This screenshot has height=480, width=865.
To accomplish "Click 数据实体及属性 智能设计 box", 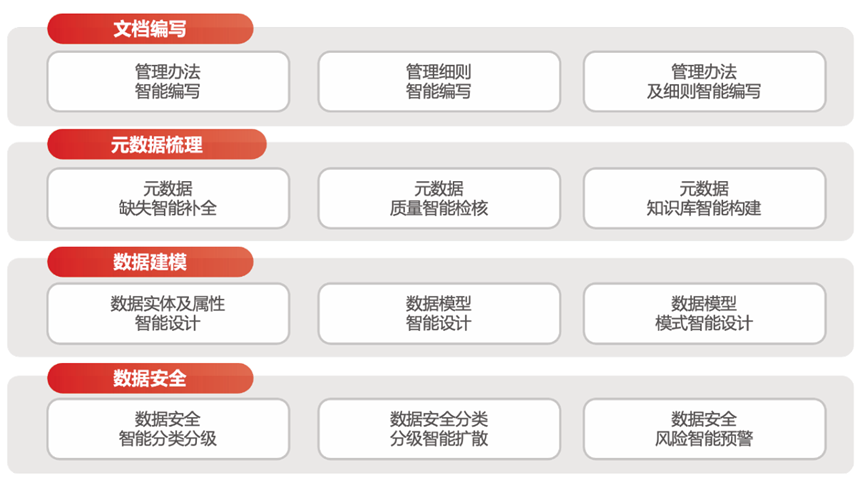I will coord(168,314).
